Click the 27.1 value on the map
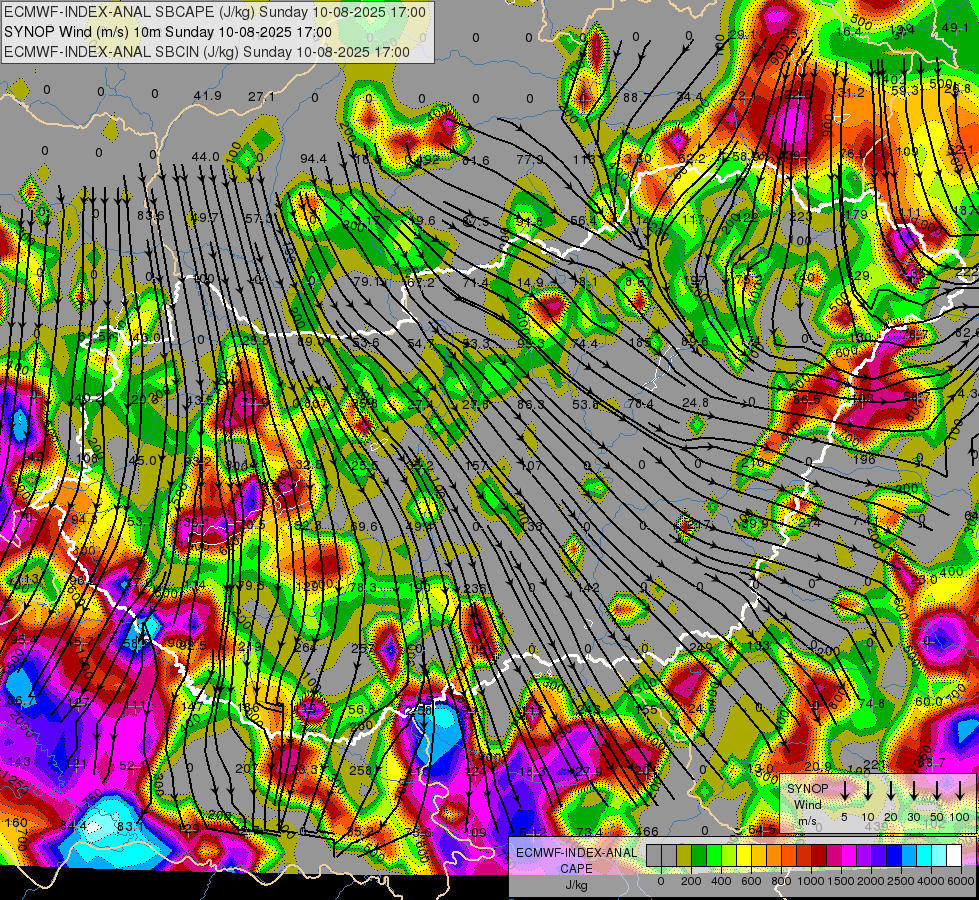The height and width of the screenshot is (900, 979). 261,97
